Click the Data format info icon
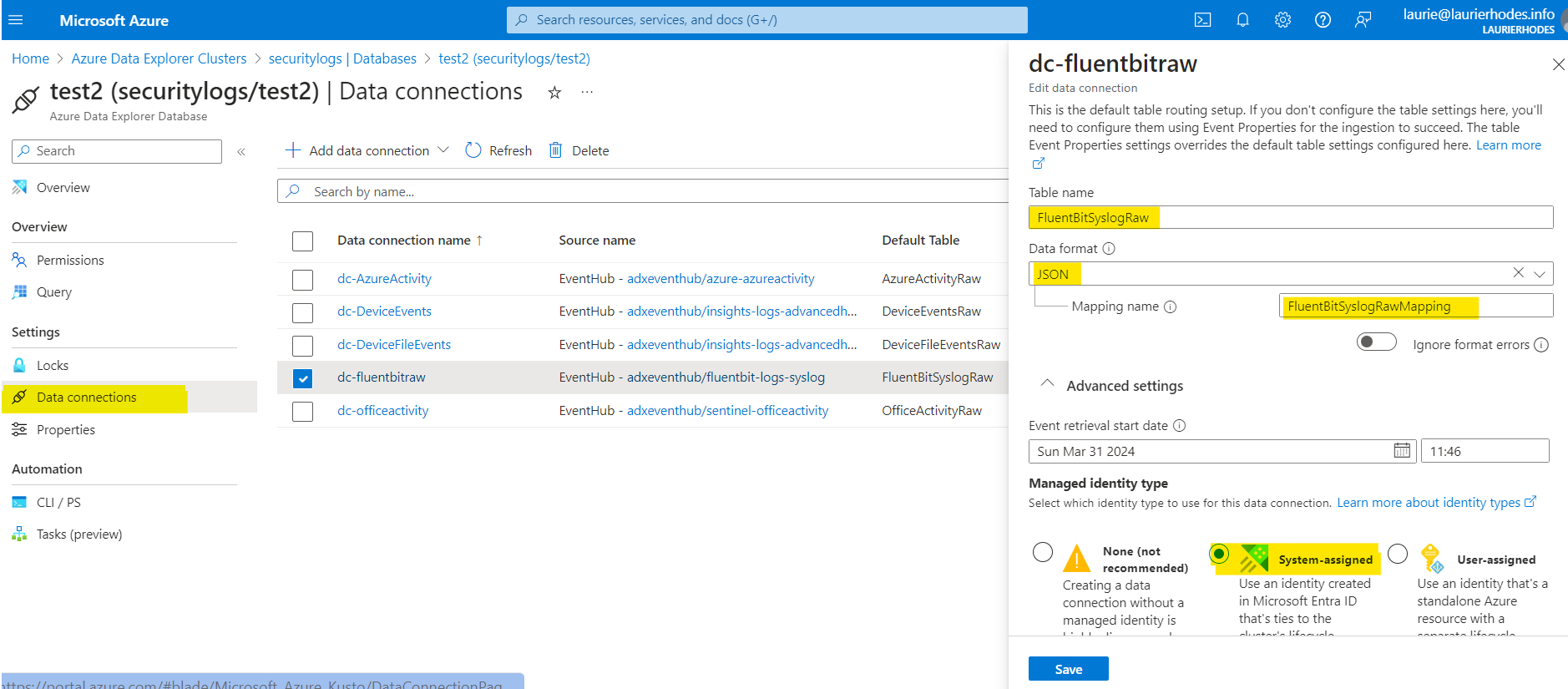1568x689 pixels. tap(1109, 249)
